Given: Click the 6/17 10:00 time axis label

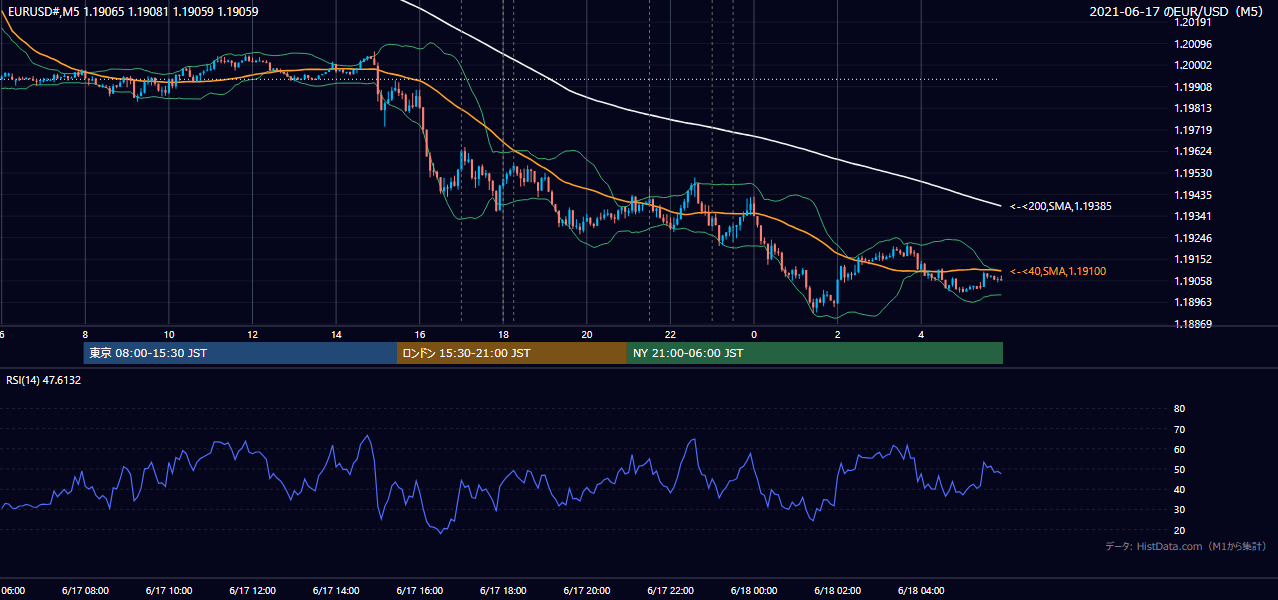Looking at the screenshot, I should point(168,590).
